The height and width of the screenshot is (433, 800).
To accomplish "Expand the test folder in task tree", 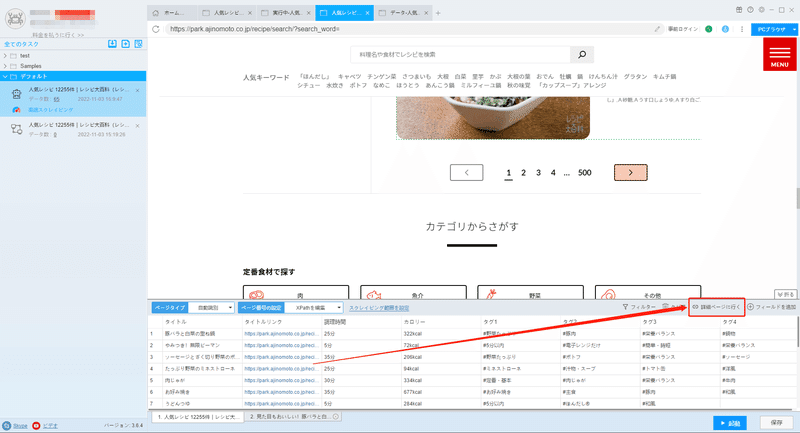I will [x=5, y=56].
